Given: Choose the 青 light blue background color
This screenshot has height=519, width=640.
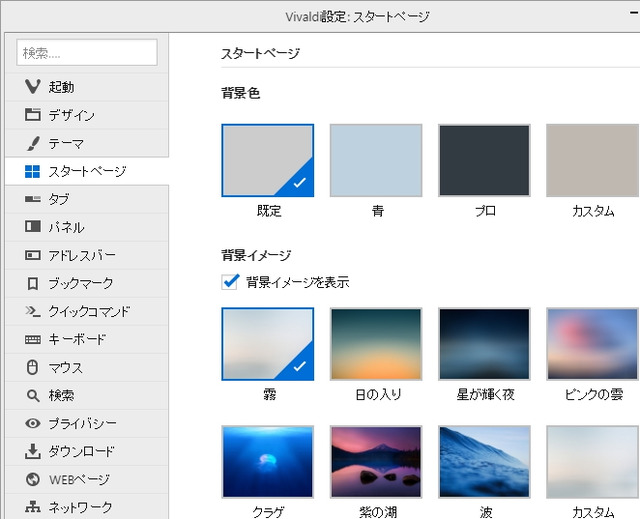Looking at the screenshot, I should click(376, 160).
